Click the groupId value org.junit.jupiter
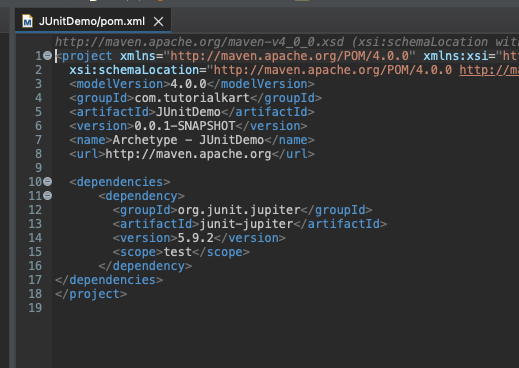Viewport: 519px width, 368px height. coord(239,210)
